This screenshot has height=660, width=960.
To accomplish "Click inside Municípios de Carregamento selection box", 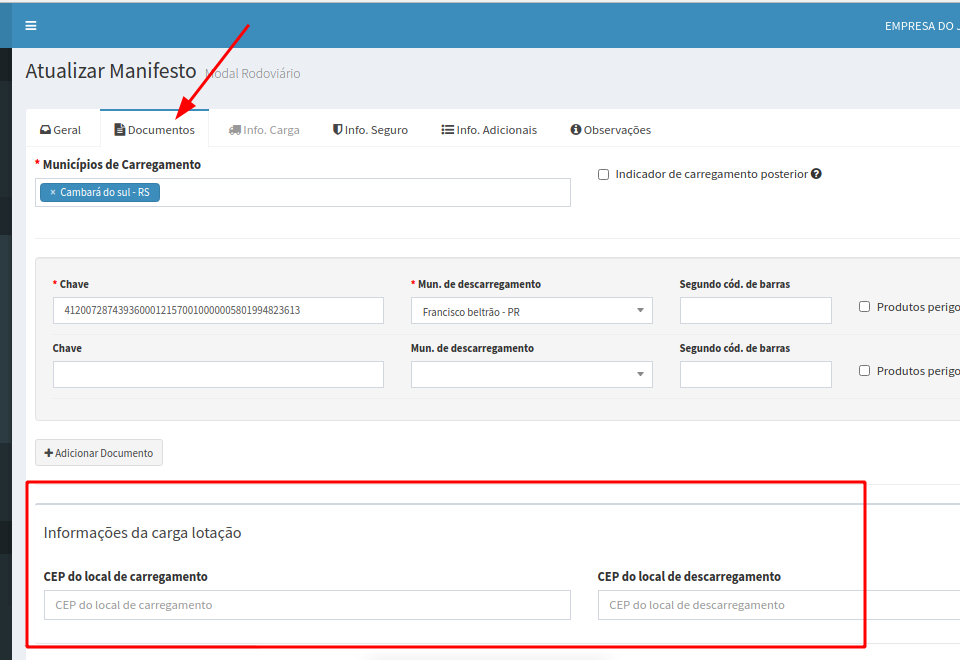I will pos(360,192).
